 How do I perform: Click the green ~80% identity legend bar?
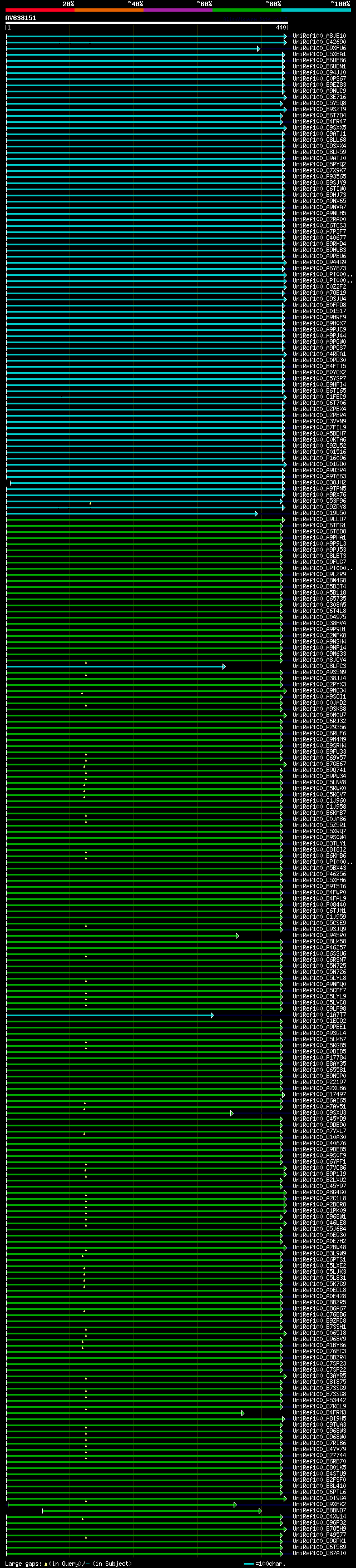[247, 10]
